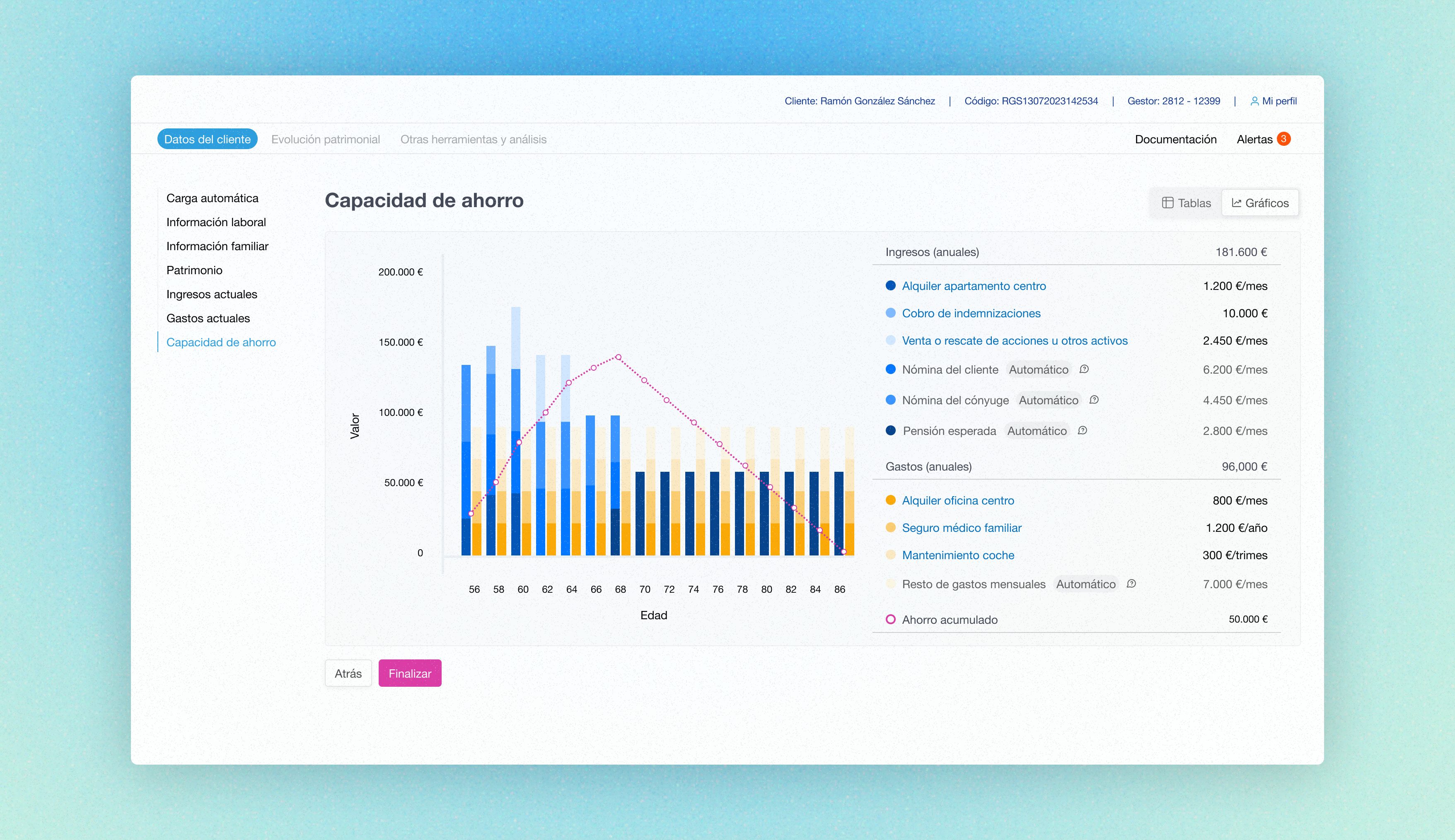Viewport: 1455px width, 840px height.
Task: Click the Alquiler apartamento centro legend dot
Action: (x=891, y=285)
